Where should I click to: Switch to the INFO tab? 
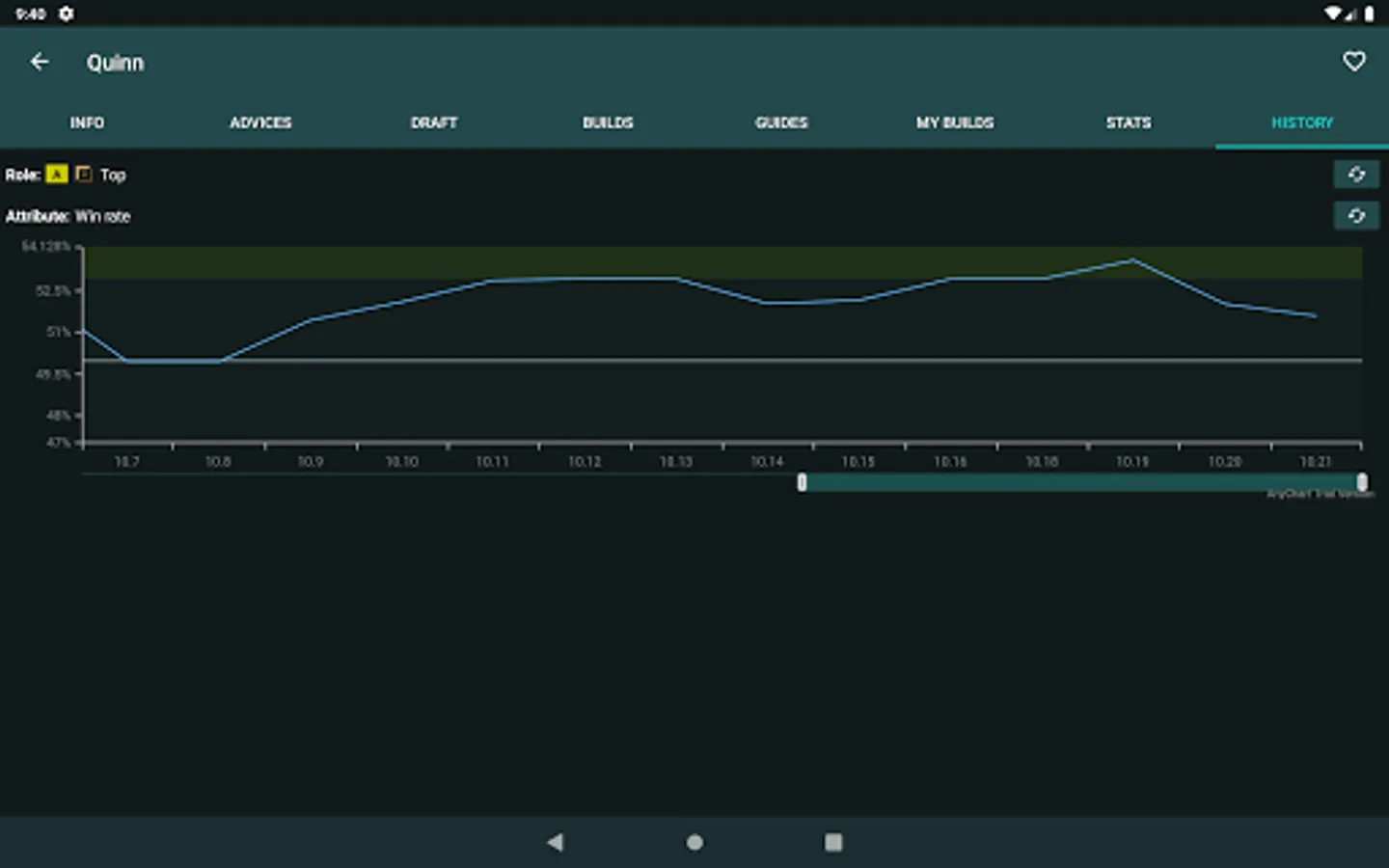click(x=87, y=122)
